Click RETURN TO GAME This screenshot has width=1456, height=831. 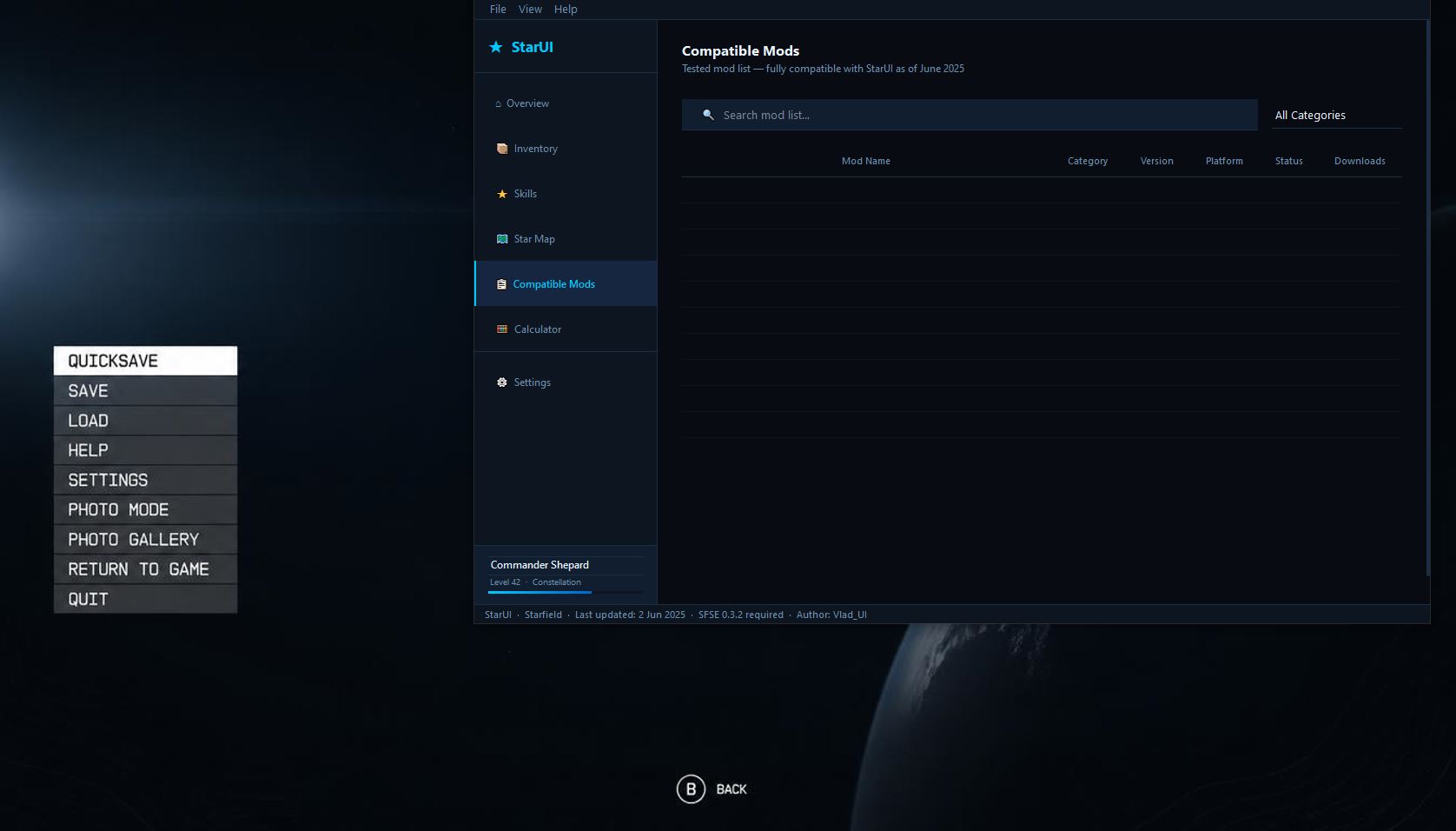145,569
